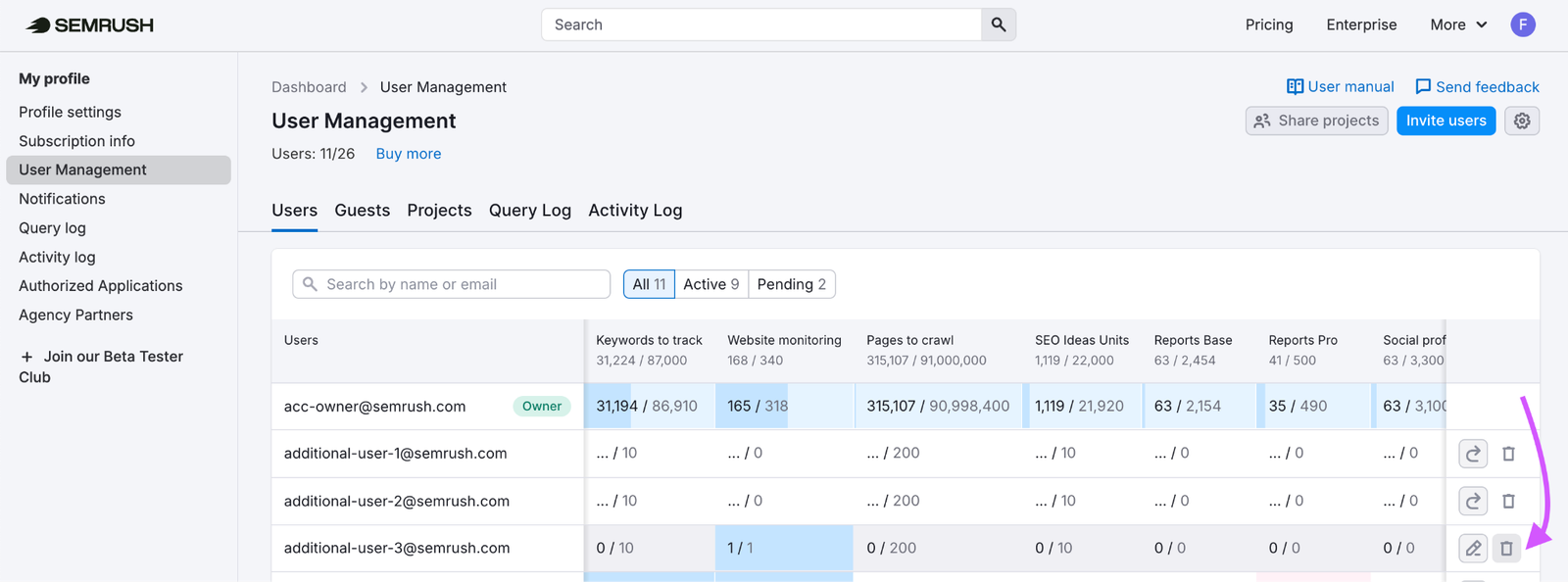Resend invite for additional-user-2
Viewport: 1568px width, 582px height.
point(1473,502)
